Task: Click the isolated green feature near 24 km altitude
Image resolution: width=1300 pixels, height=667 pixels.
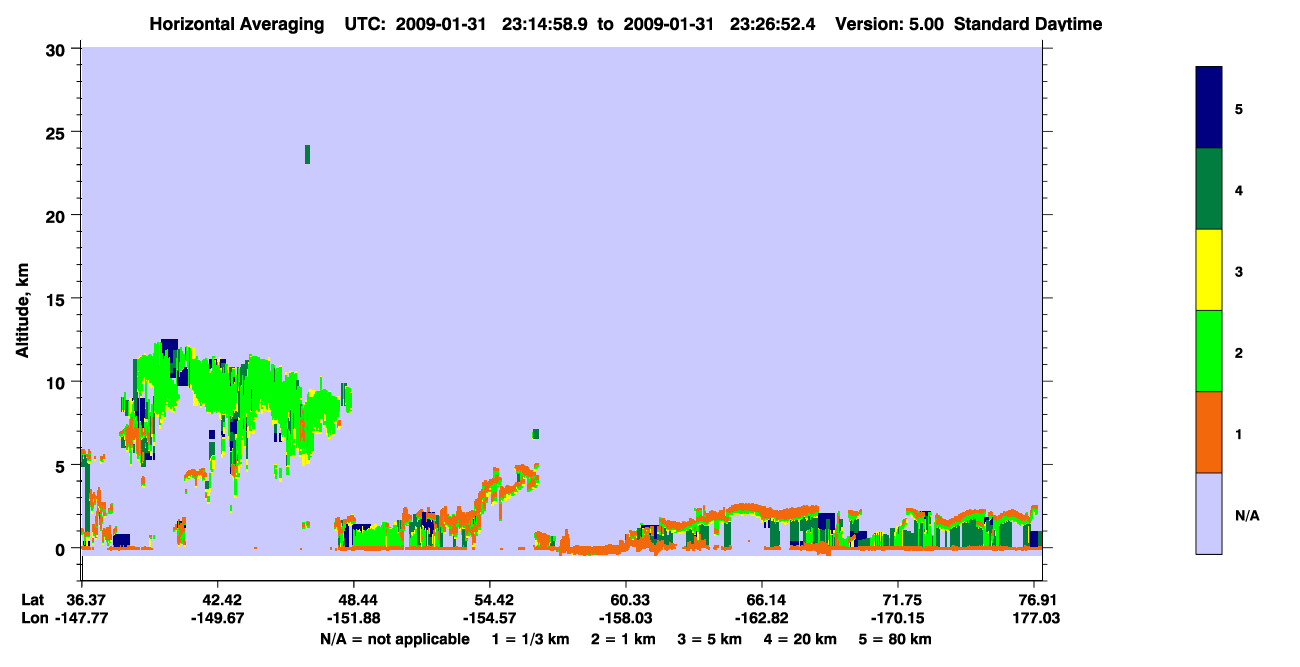Action: (x=307, y=154)
